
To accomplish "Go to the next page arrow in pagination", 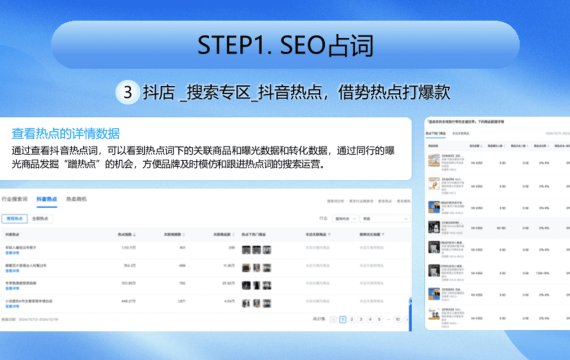I will pos(407,319).
